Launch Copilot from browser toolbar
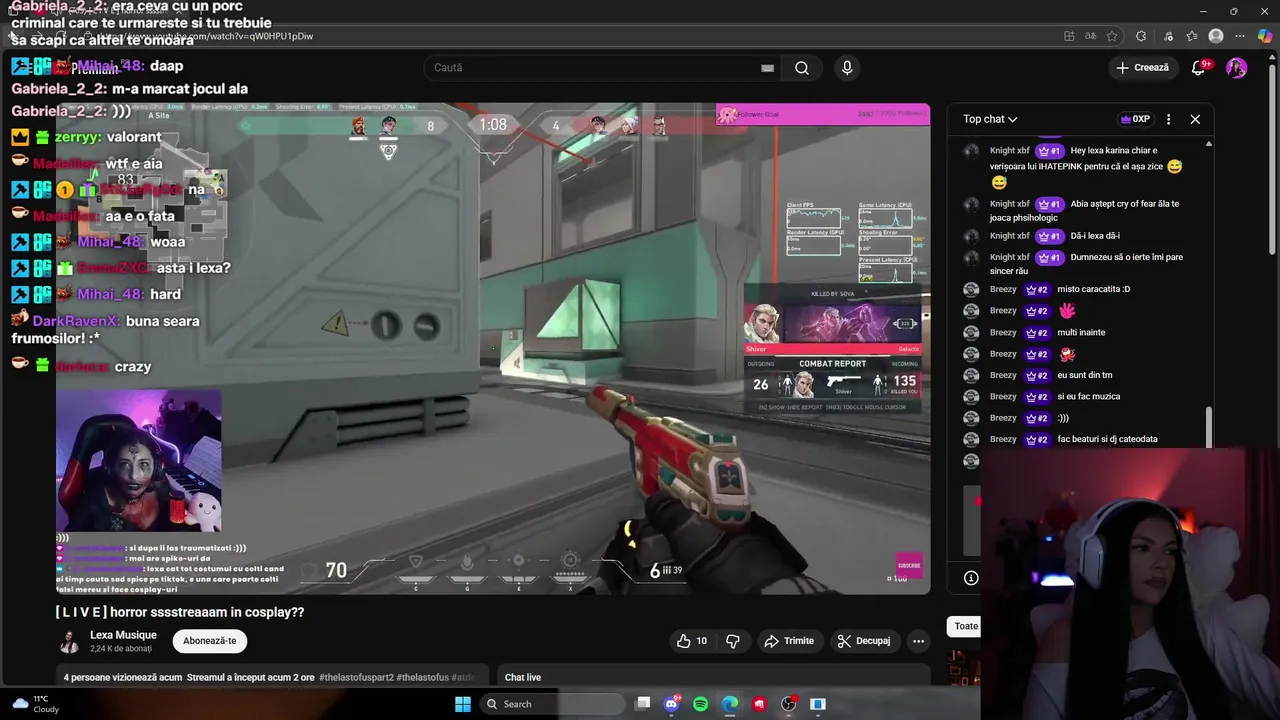1280x720 pixels. [x=1265, y=36]
